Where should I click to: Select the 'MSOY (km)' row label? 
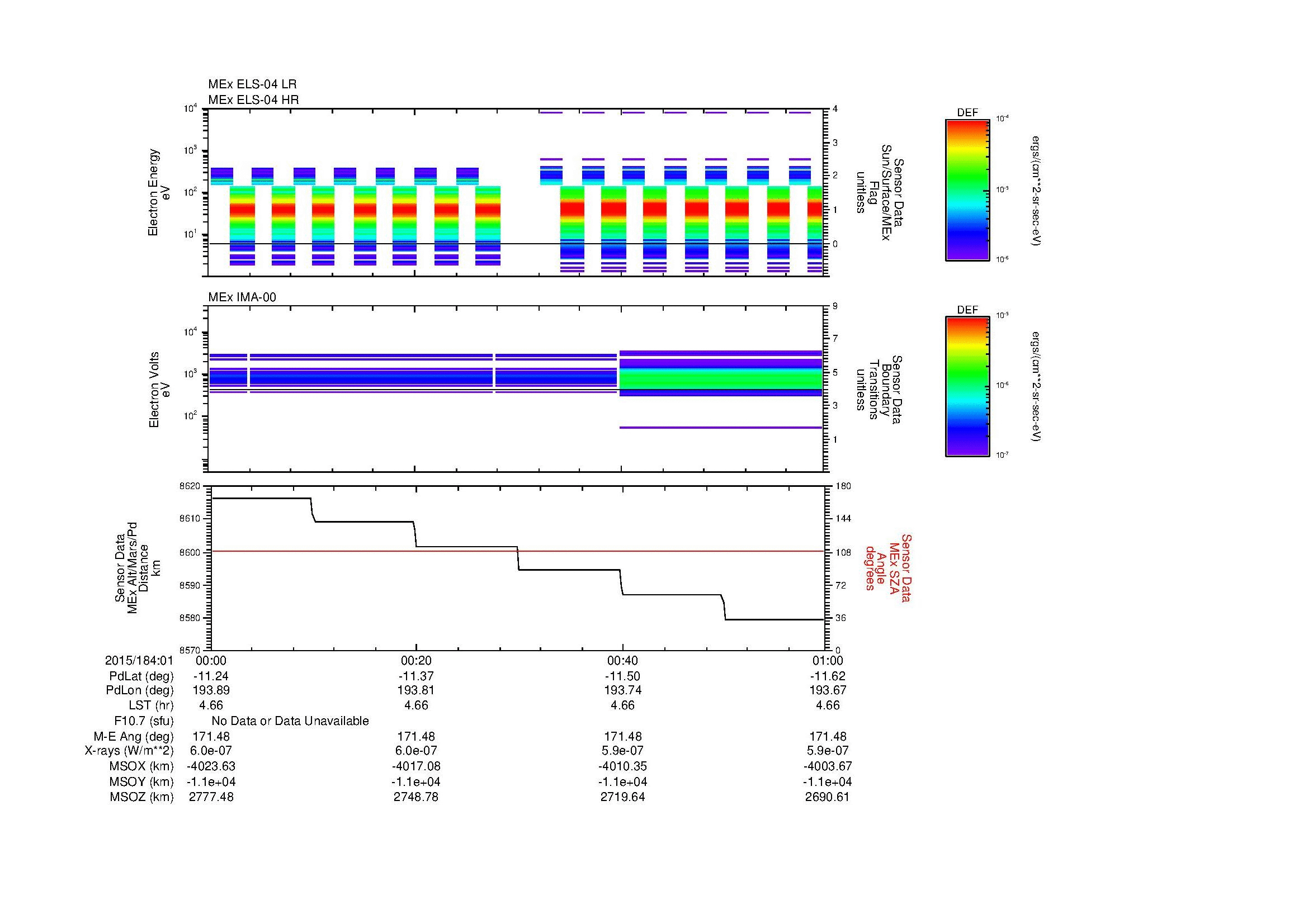coord(141,781)
